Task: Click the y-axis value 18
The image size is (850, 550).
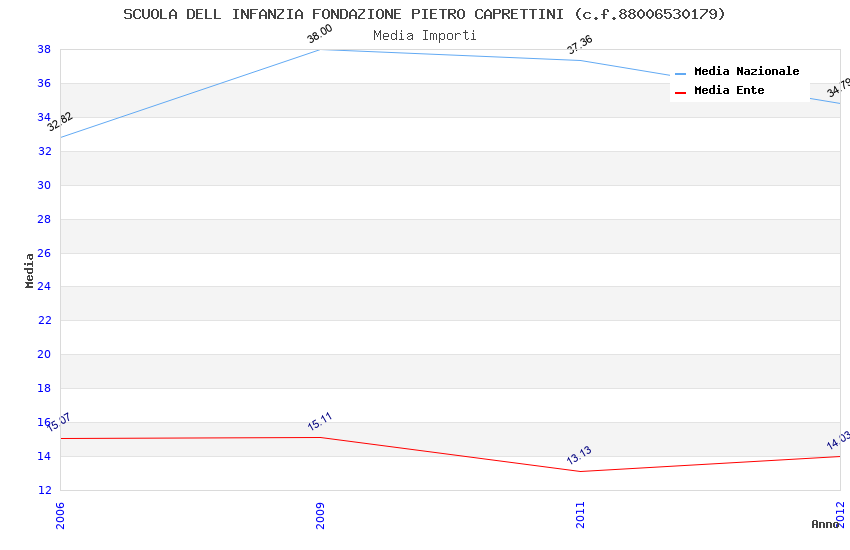Action: coord(44,388)
